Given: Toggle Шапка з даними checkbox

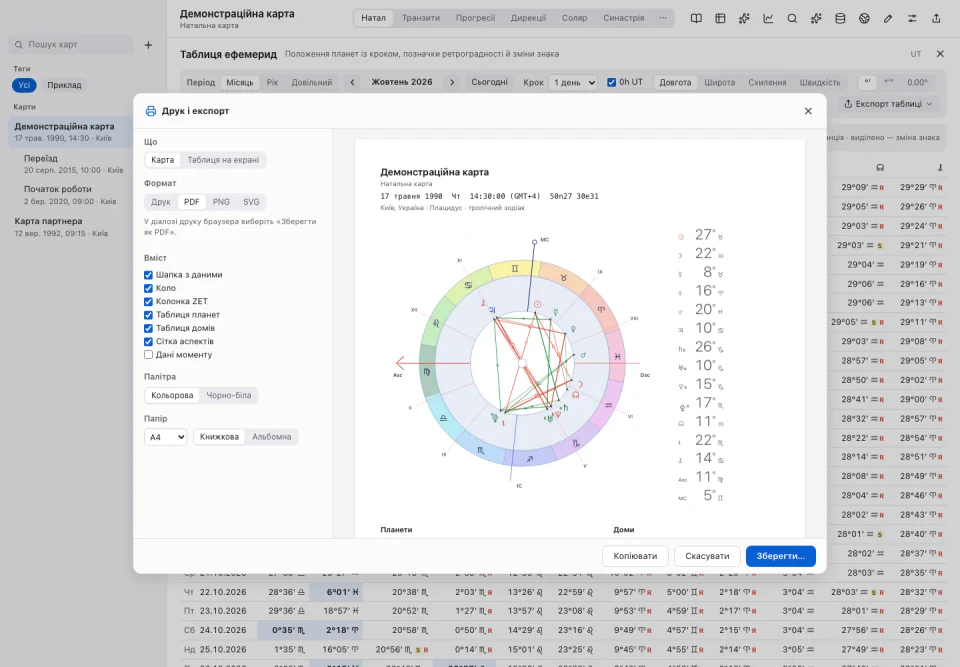Looking at the screenshot, I should (x=148, y=275).
